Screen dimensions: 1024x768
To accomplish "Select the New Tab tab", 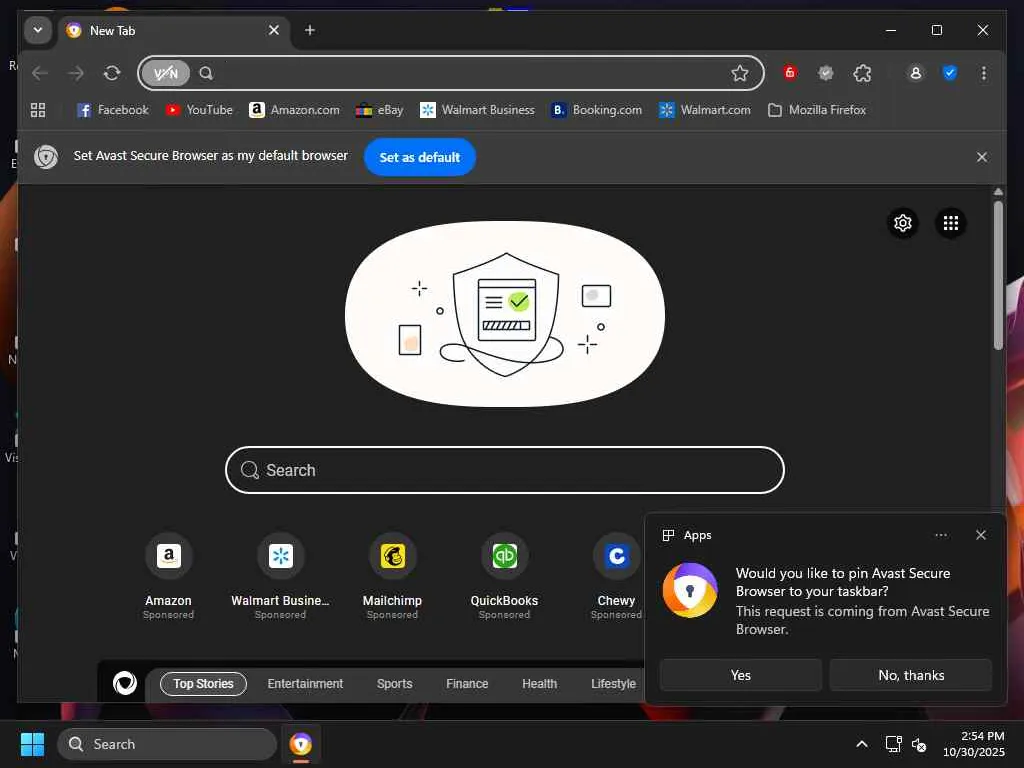I will click(174, 31).
